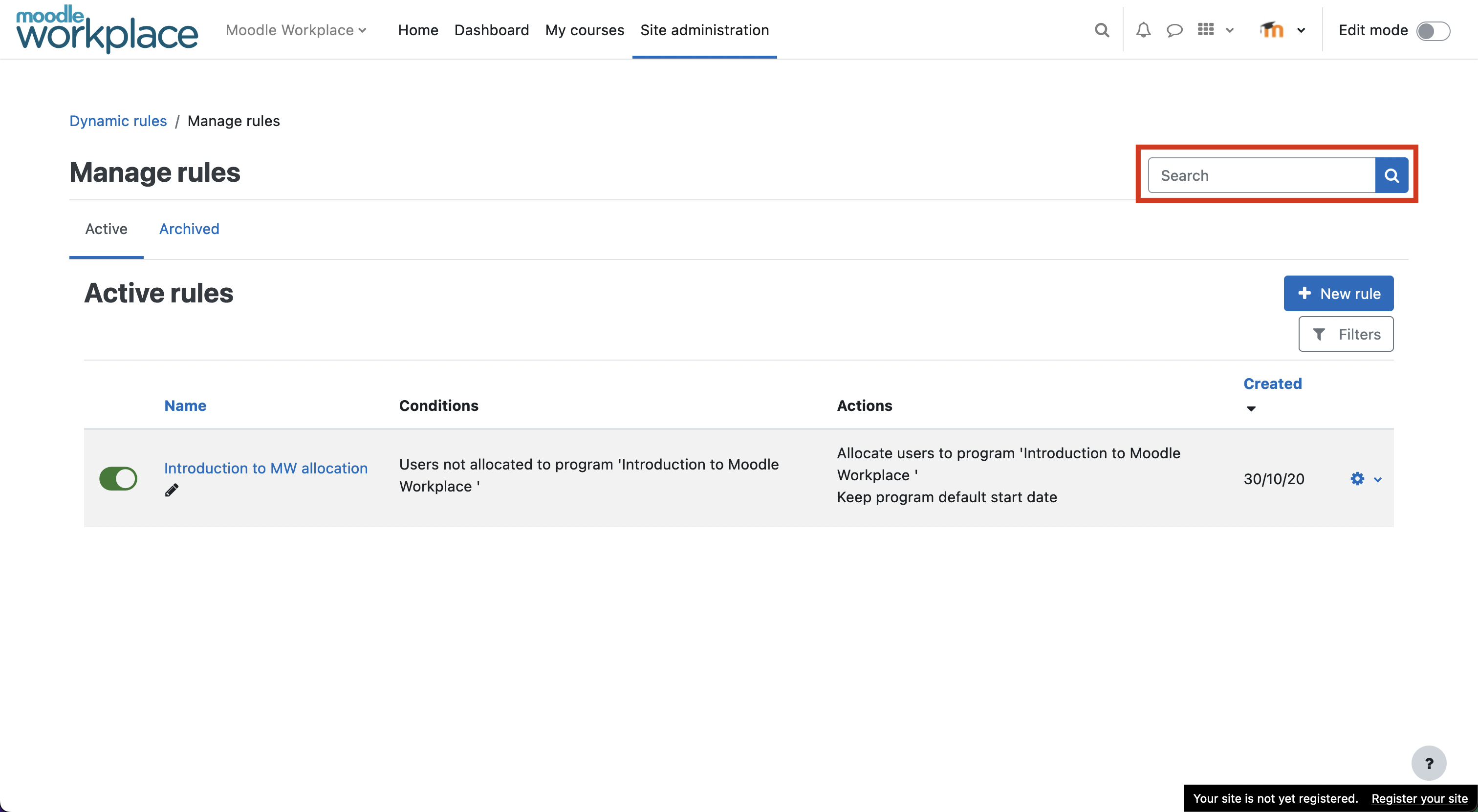The height and width of the screenshot is (812, 1478).
Task: Expand rule actions chevron next to gear
Action: (x=1378, y=479)
